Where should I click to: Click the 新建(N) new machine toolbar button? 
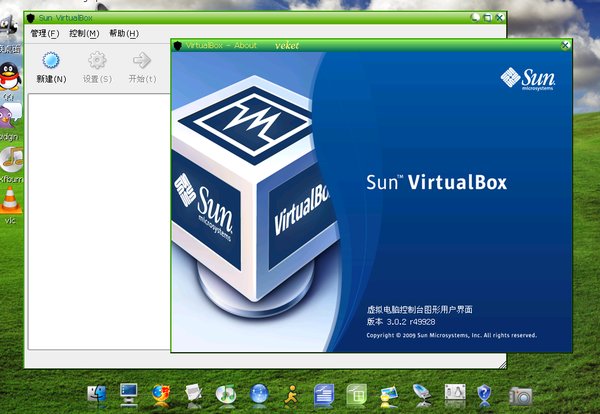pyautogui.click(x=51, y=68)
